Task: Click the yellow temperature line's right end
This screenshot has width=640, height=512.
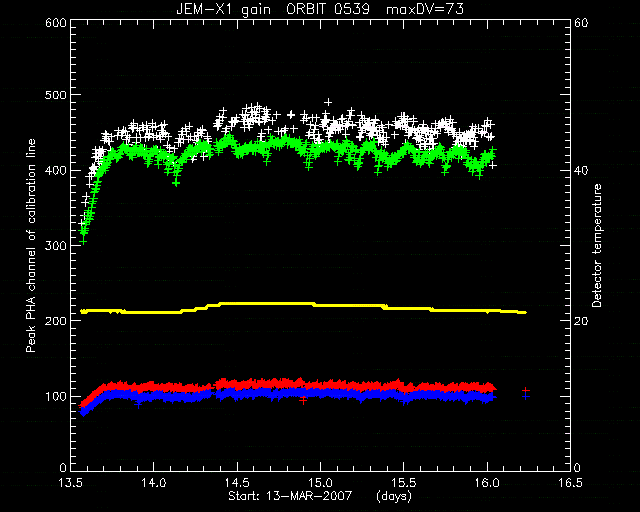Action: point(525,313)
